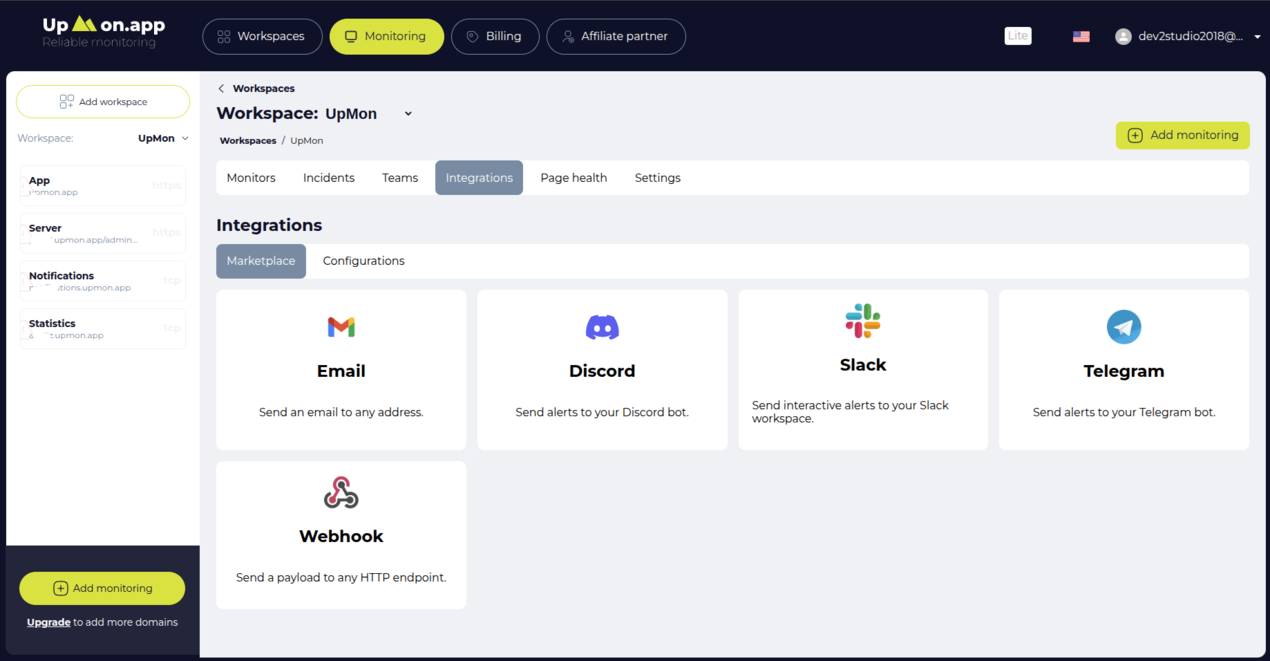Click the user avatar icon

(x=1123, y=36)
